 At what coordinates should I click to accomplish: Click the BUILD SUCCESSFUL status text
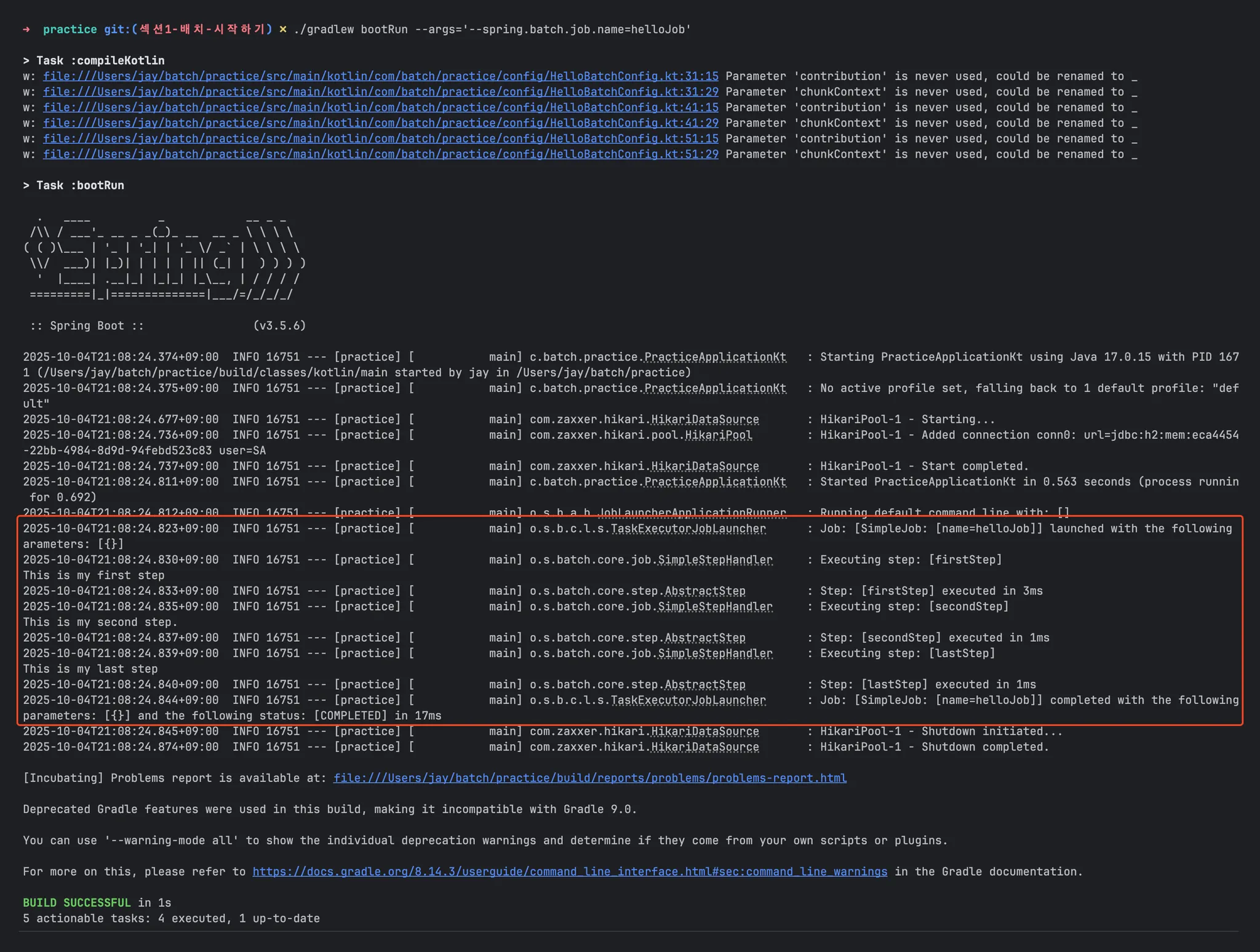(x=77, y=903)
